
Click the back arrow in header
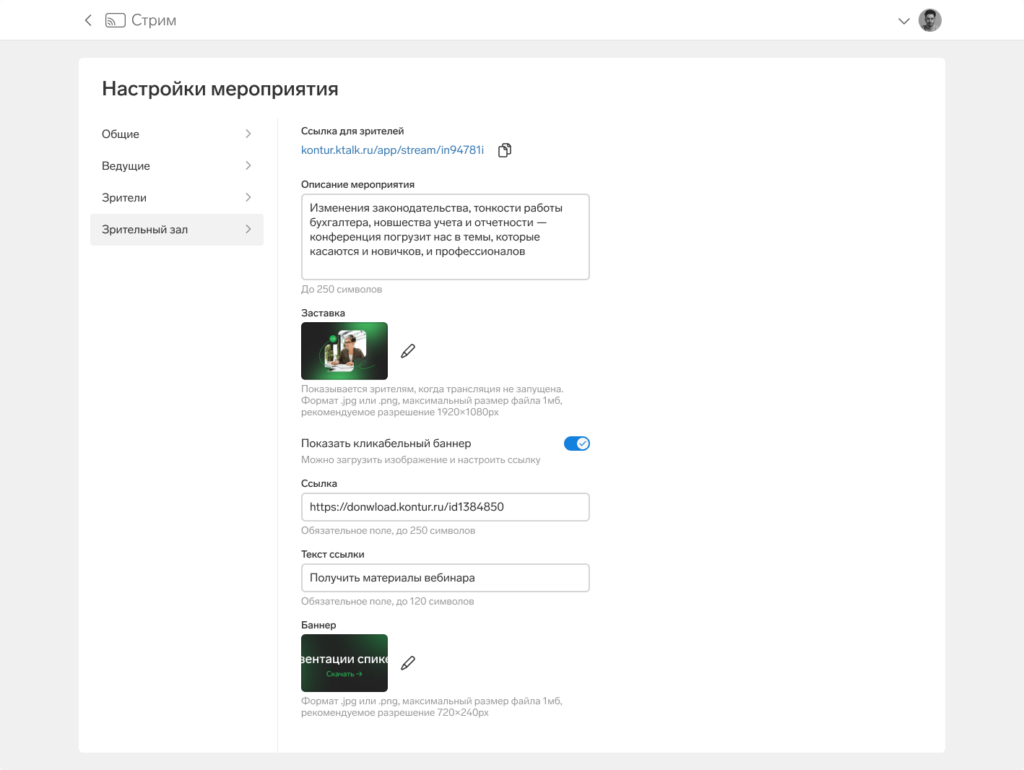tap(88, 20)
